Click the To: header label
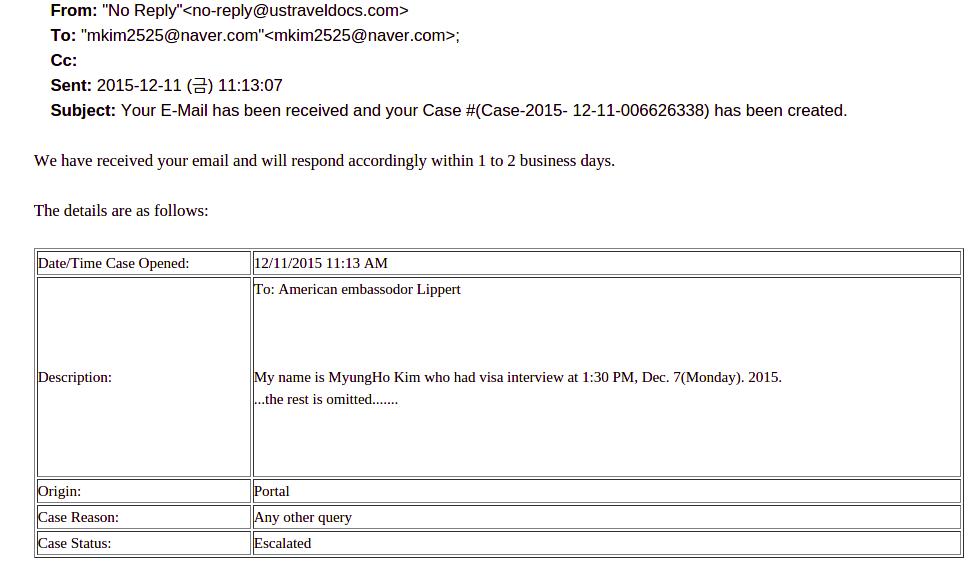 point(63,36)
